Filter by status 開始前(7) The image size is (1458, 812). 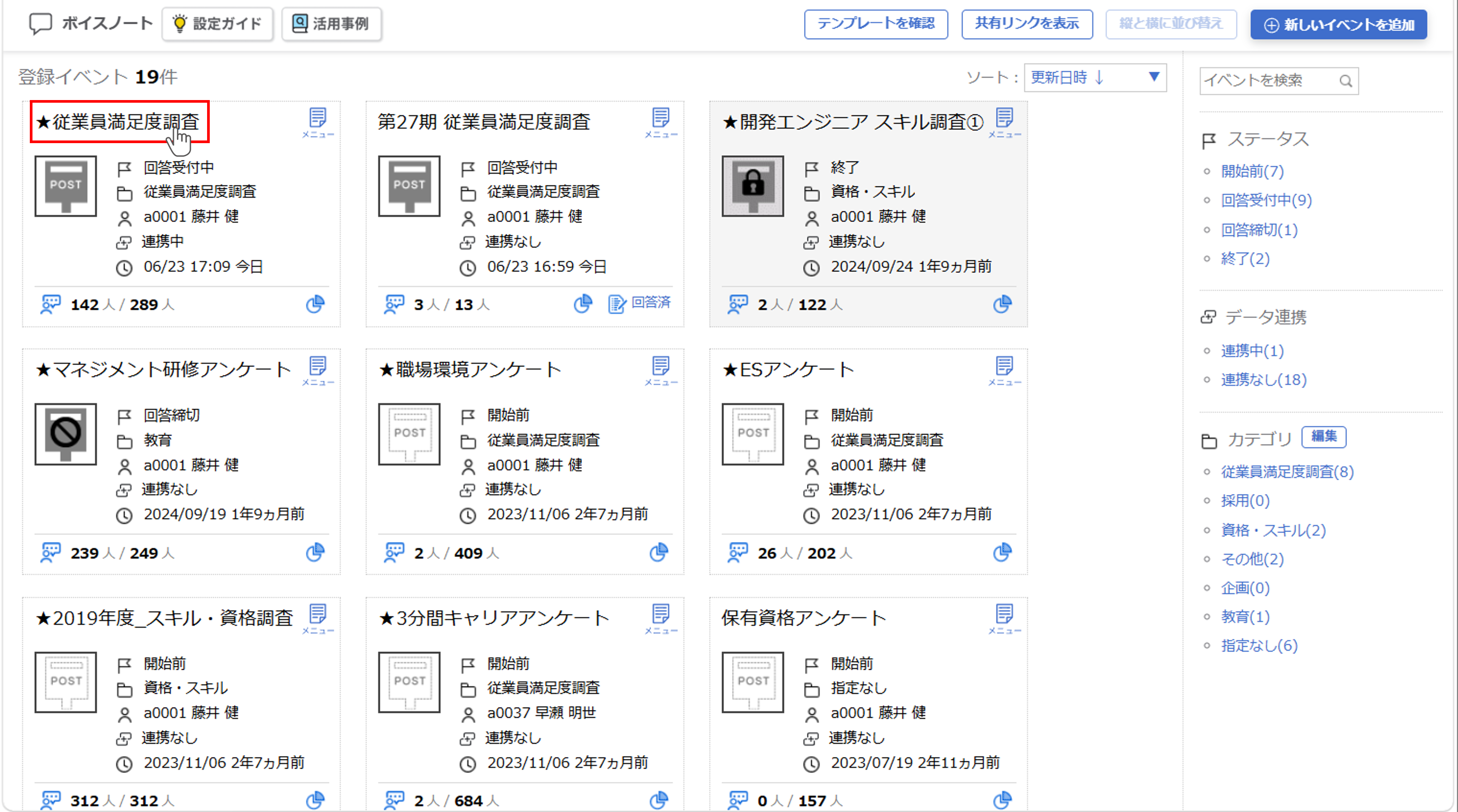pyautogui.click(x=1252, y=171)
